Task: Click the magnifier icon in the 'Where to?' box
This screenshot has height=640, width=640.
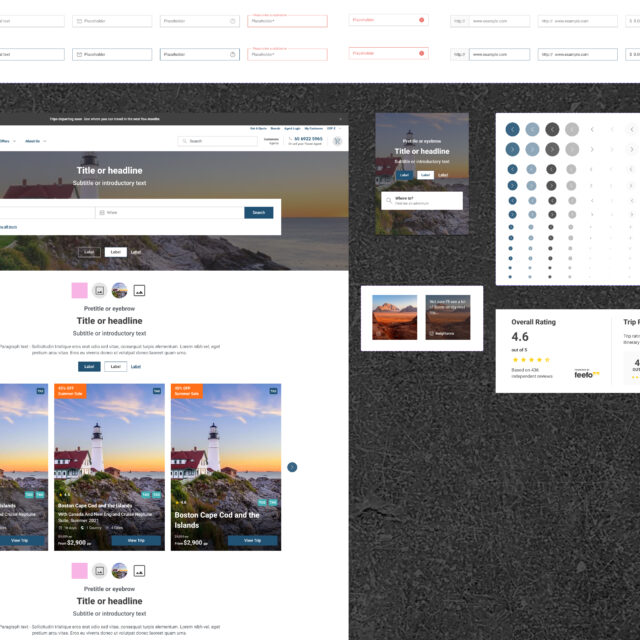Action: [389, 200]
